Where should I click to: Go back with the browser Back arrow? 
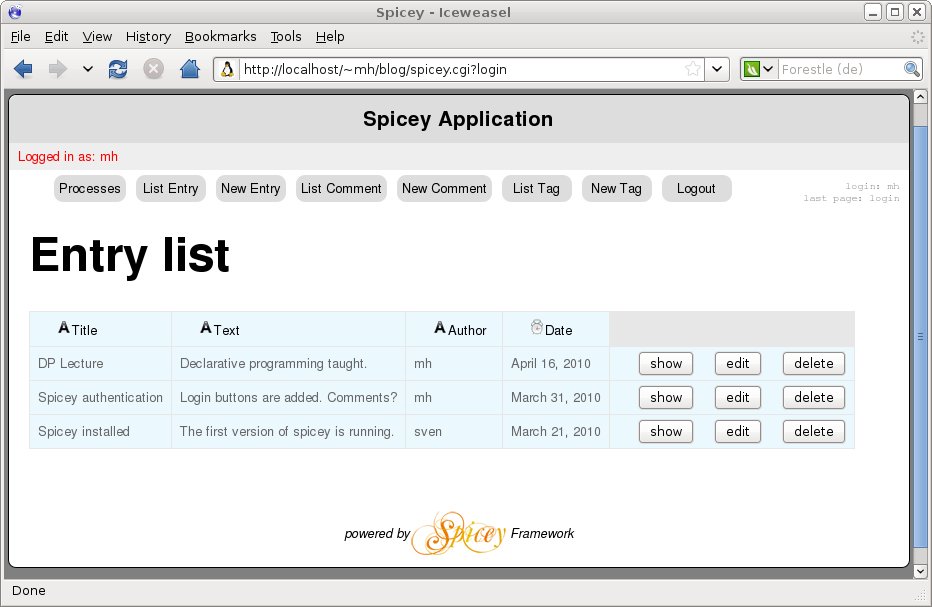tap(23, 69)
